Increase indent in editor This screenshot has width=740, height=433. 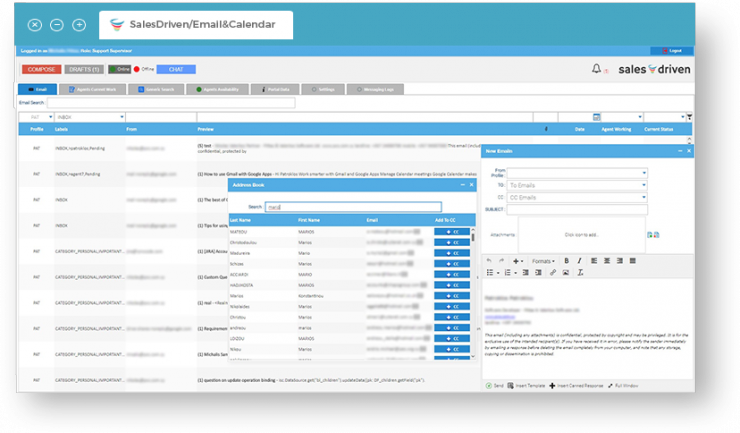538,272
